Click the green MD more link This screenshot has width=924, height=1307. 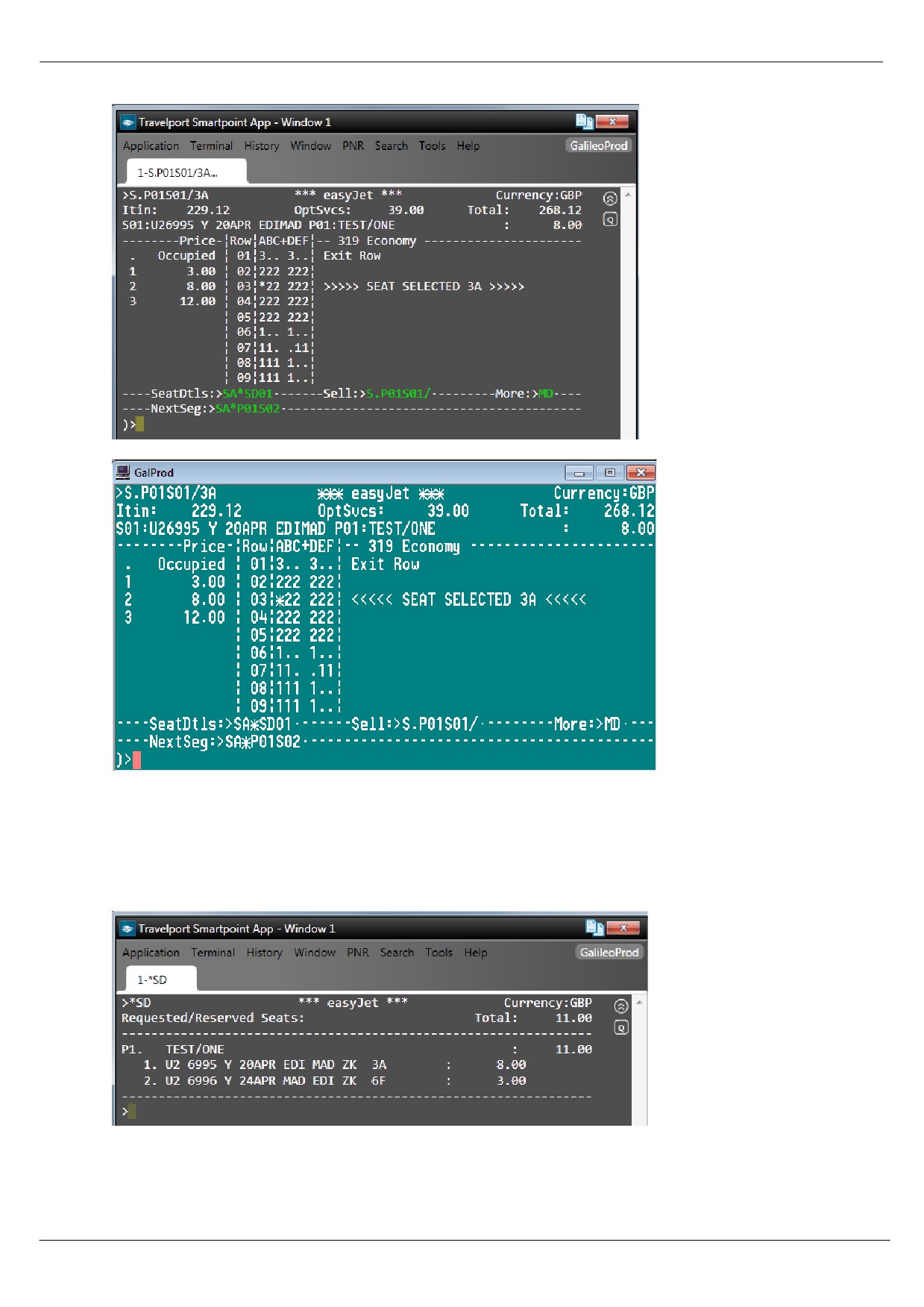point(546,394)
